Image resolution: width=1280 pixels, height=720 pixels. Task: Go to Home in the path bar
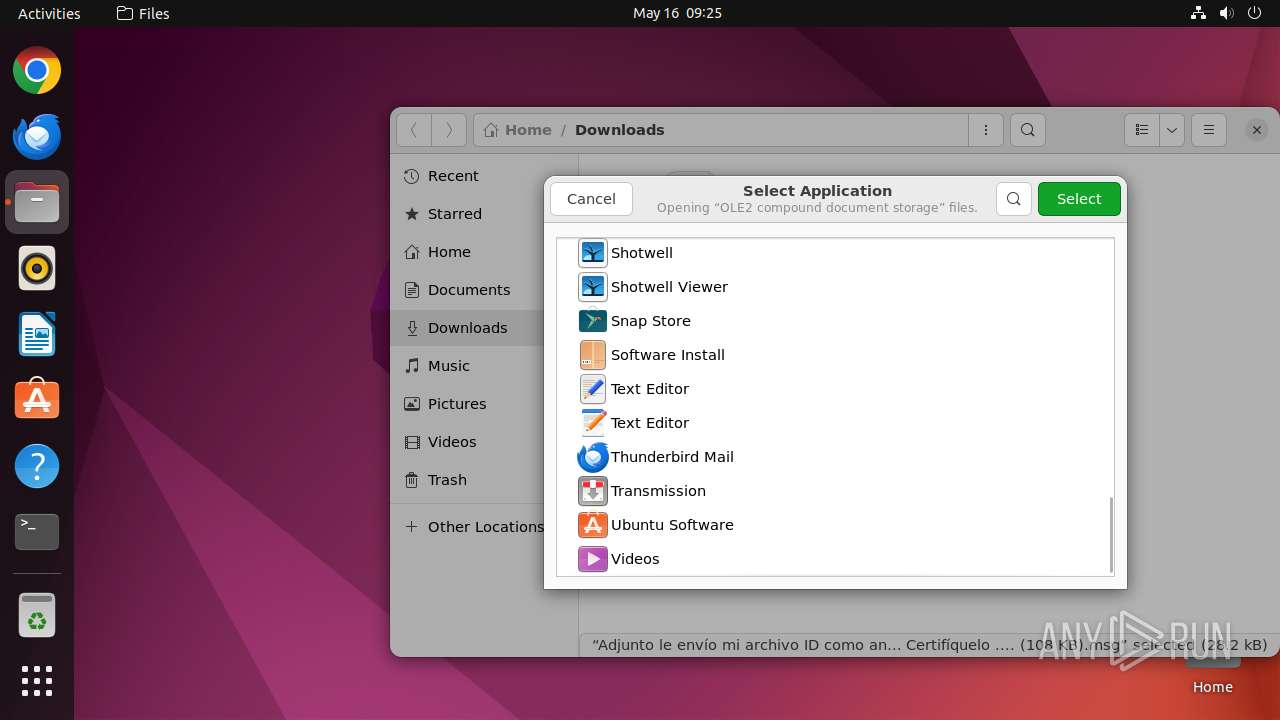point(518,130)
